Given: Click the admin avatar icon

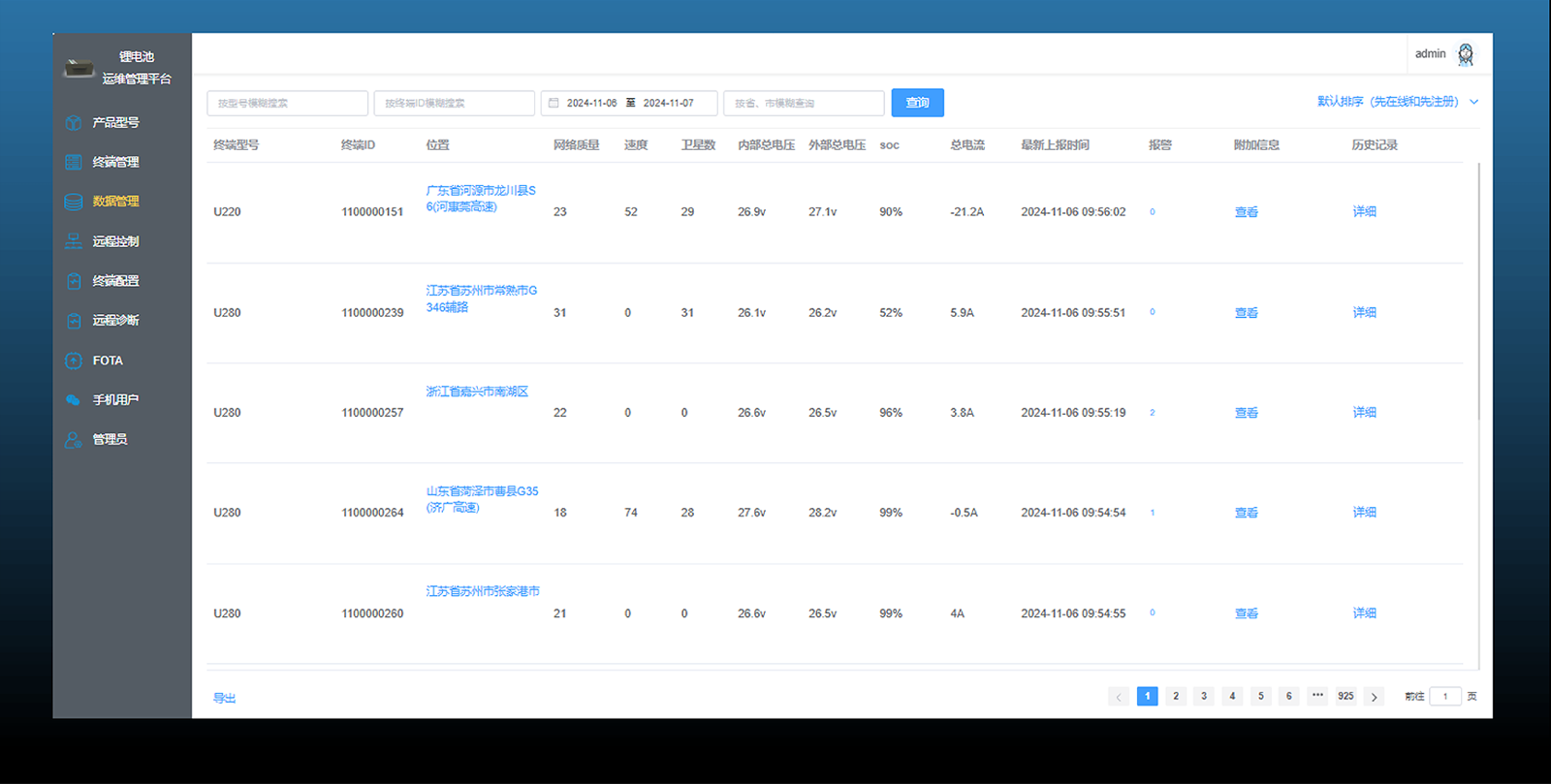Looking at the screenshot, I should [1466, 54].
